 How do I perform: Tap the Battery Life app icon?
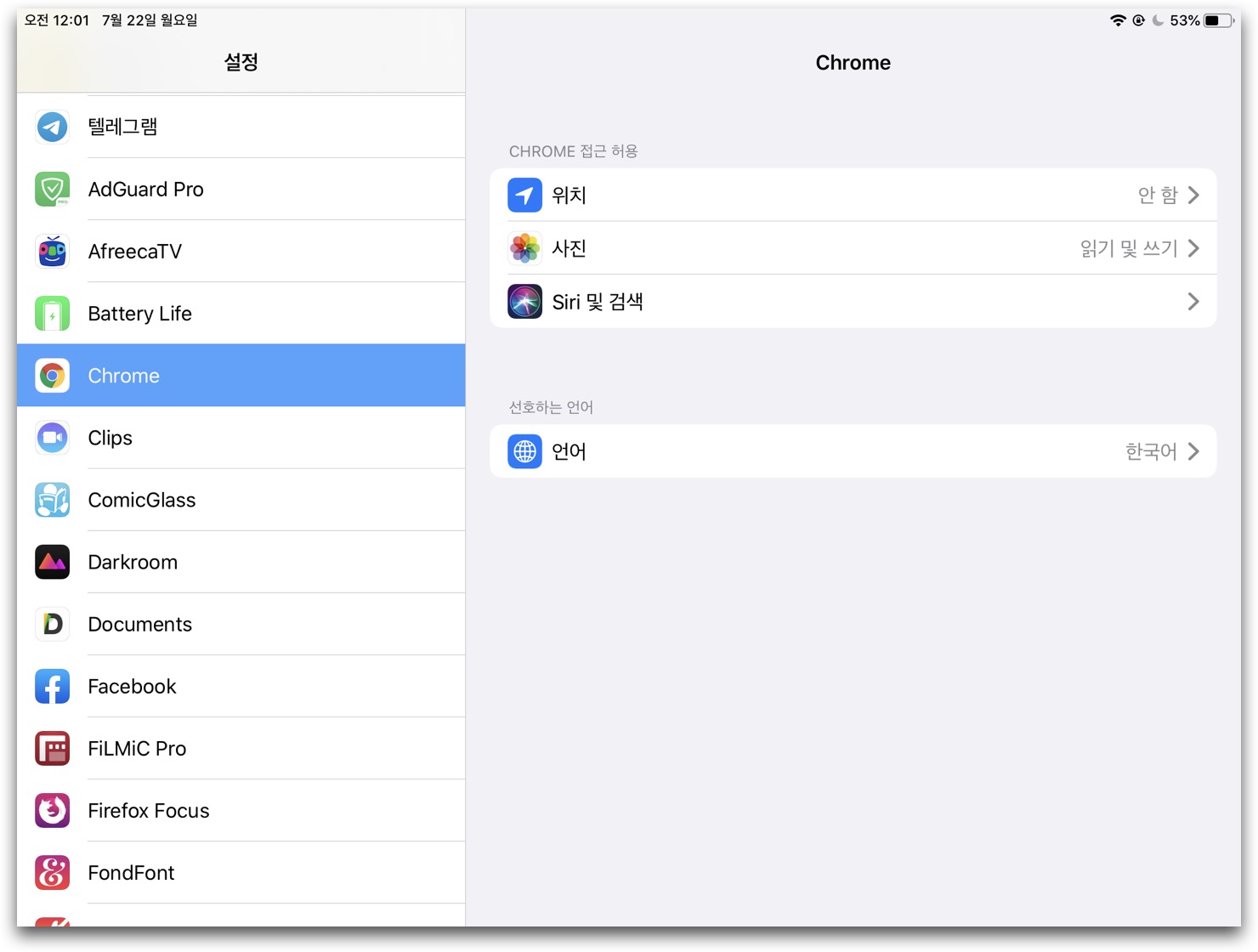click(x=52, y=314)
